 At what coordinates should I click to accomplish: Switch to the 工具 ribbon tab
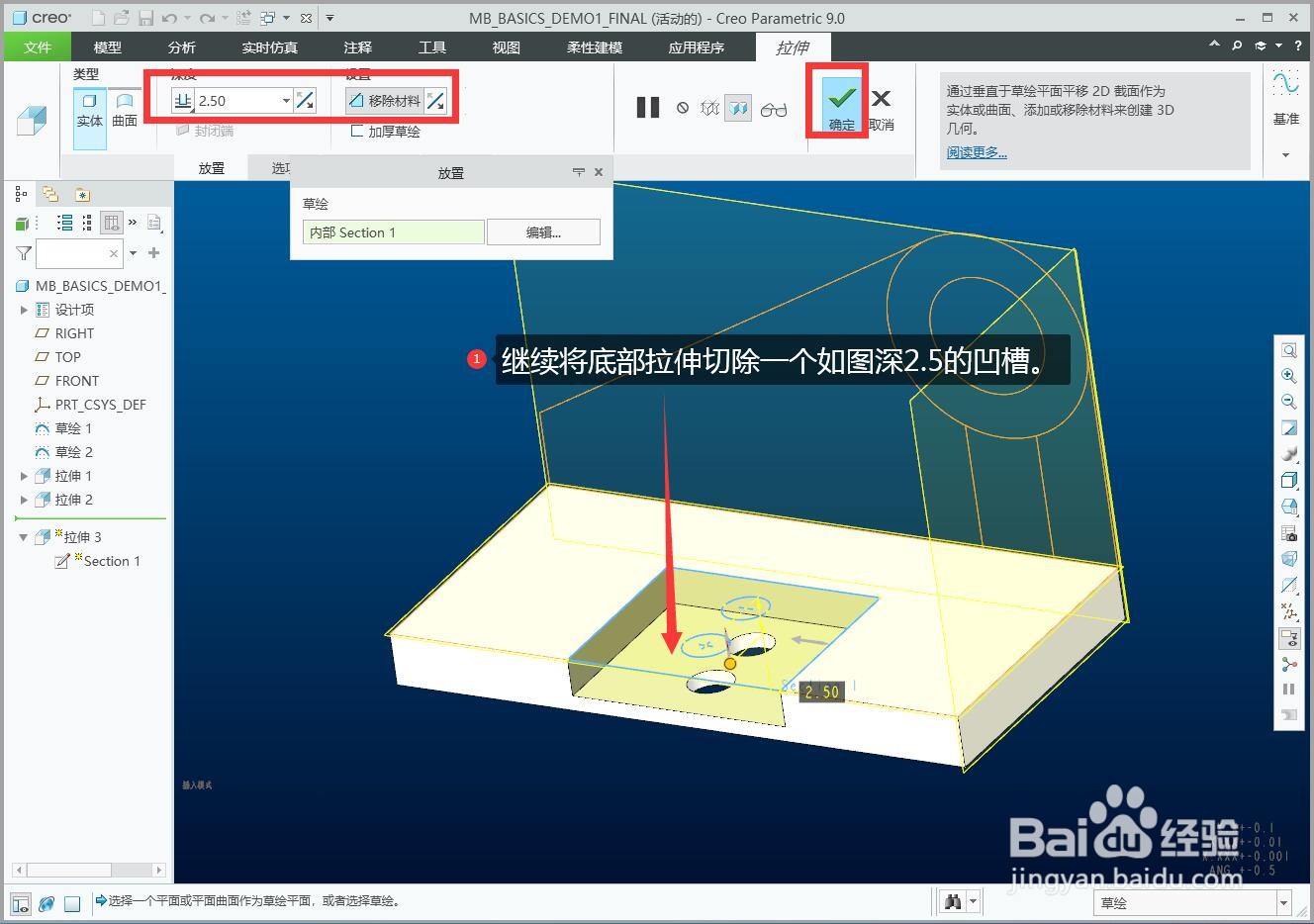432,46
